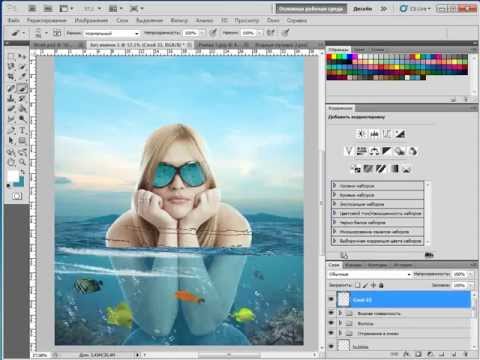The height and width of the screenshot is (360, 480).
Task: Select the Clone Stamp tool
Action: (11, 99)
